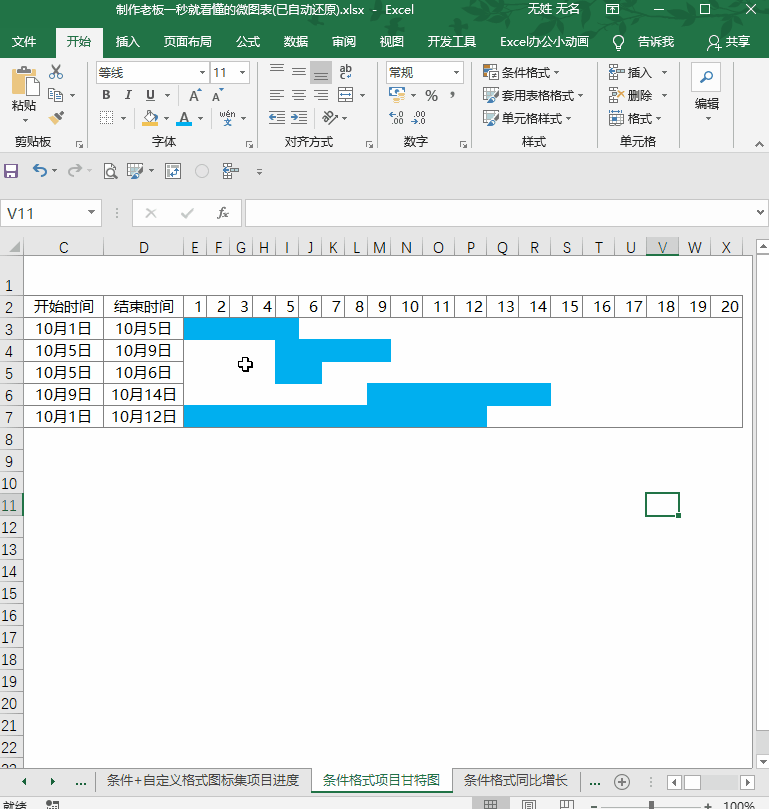
Task: Decrease font size button
Action: coord(217,95)
